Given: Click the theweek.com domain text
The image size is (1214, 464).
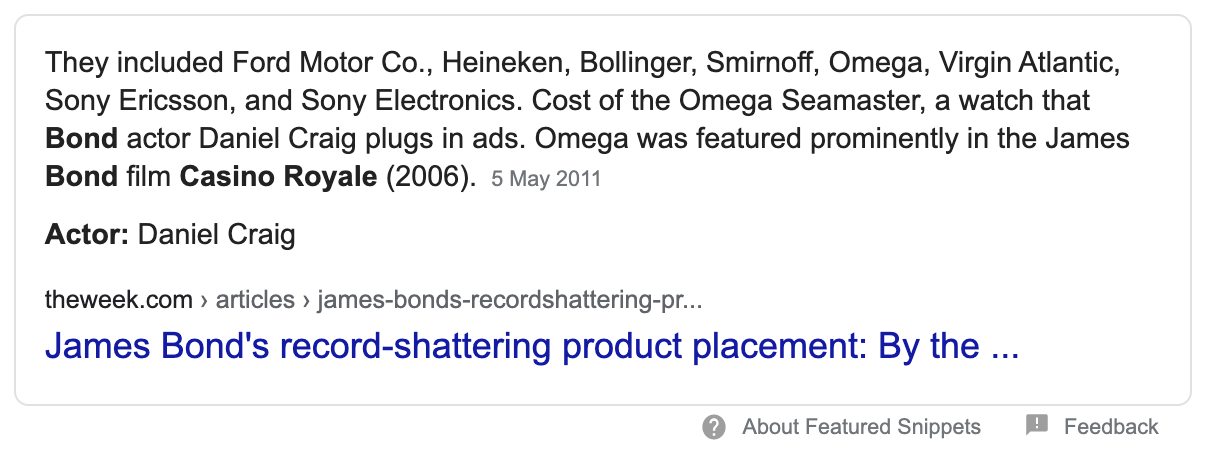Looking at the screenshot, I should pyautogui.click(x=118, y=299).
